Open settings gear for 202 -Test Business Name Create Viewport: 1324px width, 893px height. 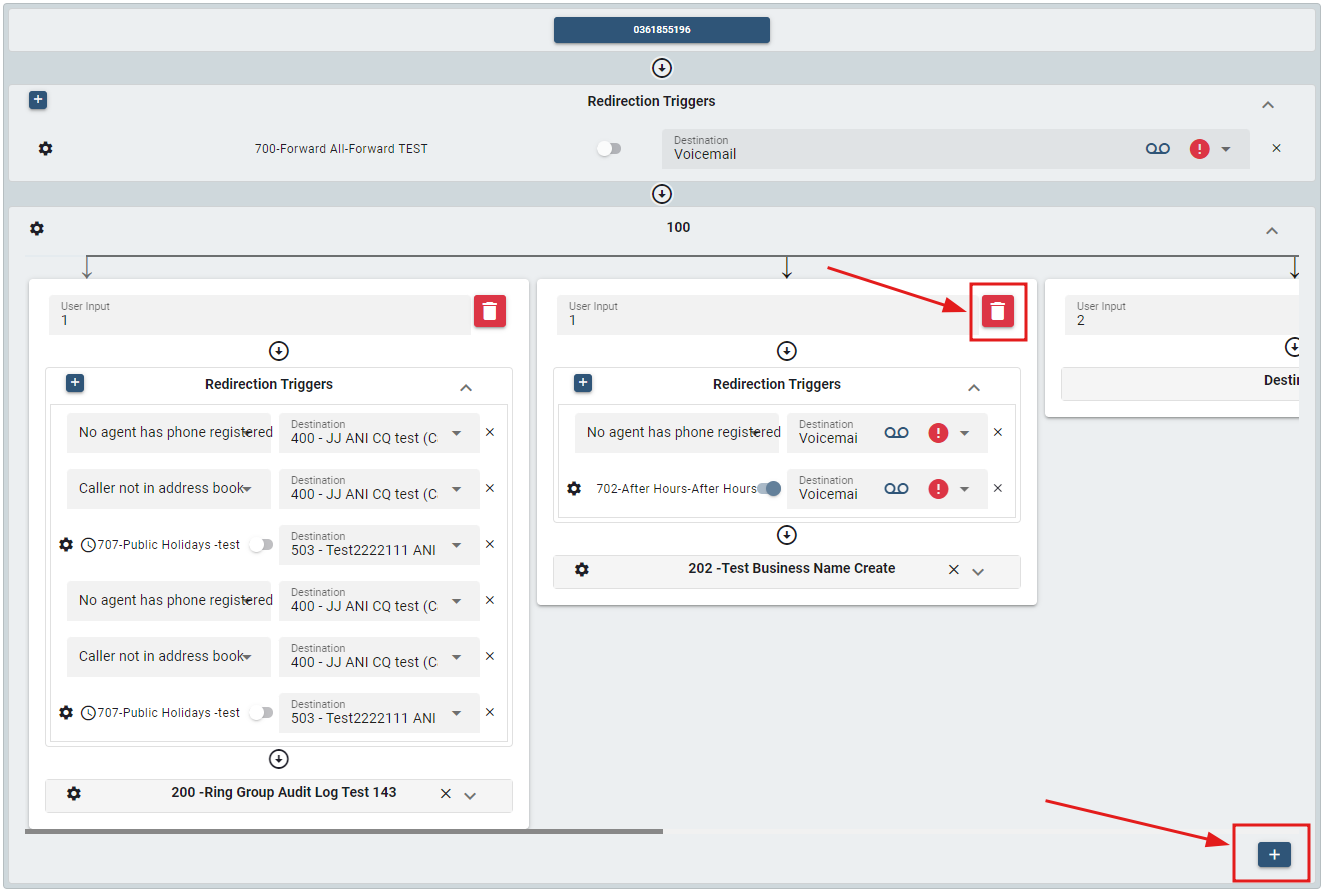pyautogui.click(x=582, y=569)
